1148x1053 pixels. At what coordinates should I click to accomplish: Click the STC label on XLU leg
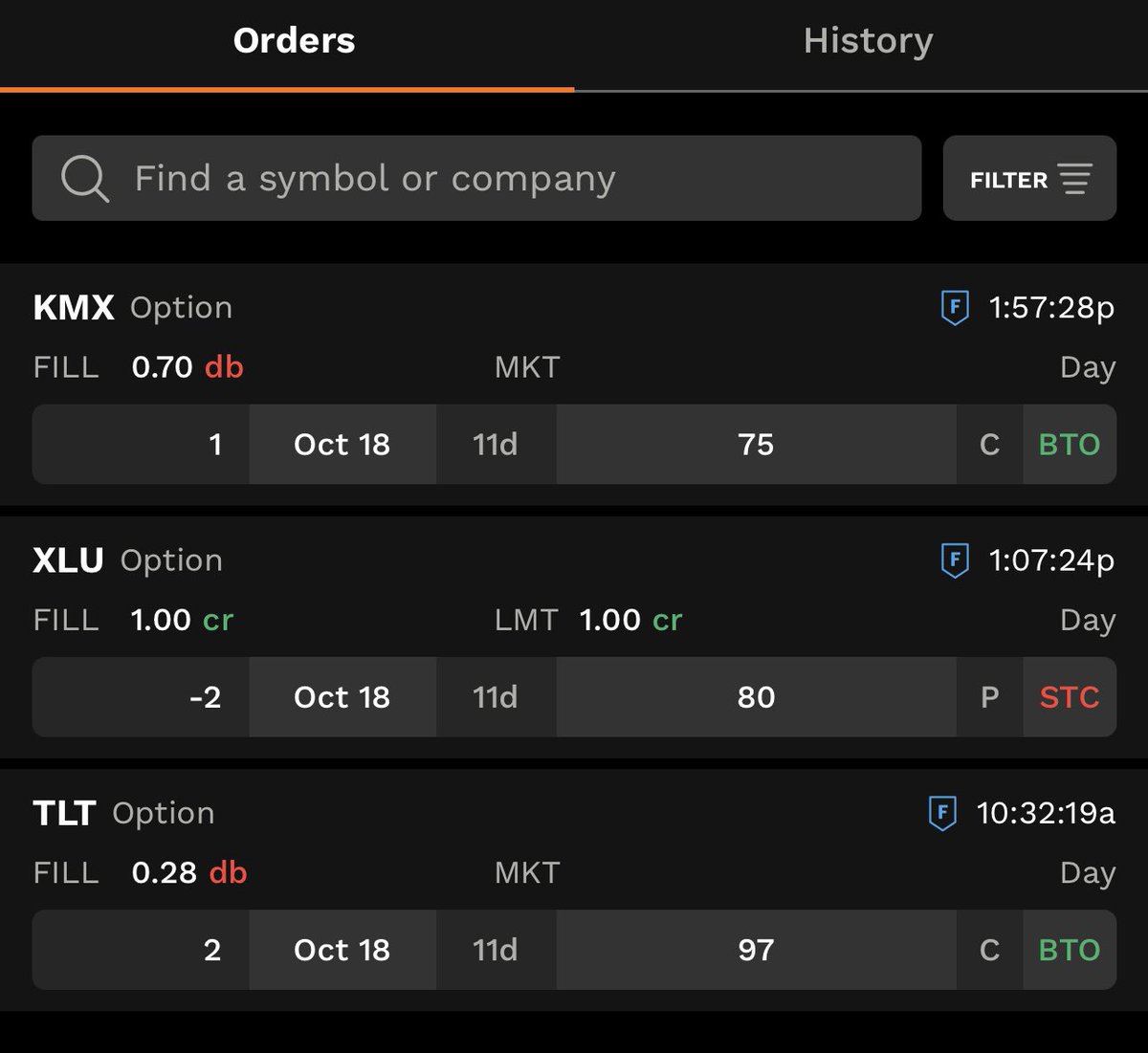click(x=1070, y=697)
